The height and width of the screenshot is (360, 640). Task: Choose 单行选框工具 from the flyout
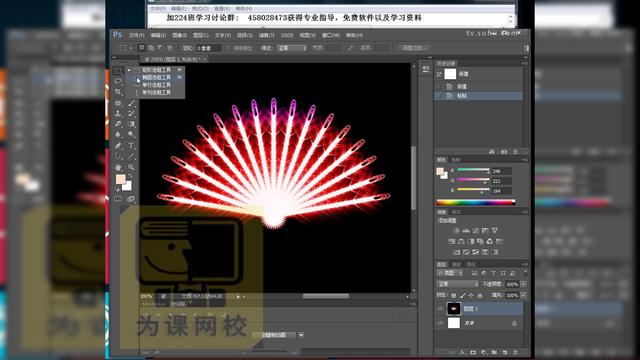(156, 85)
